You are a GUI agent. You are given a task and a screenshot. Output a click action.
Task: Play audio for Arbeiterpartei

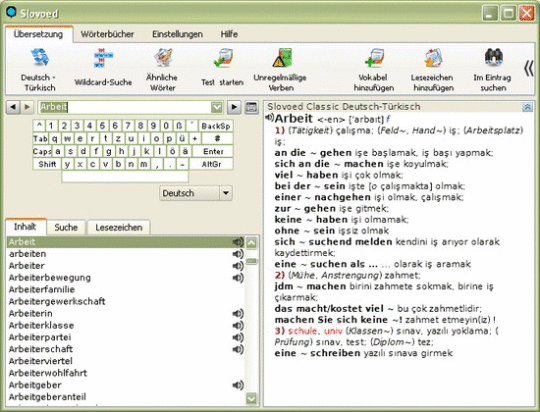238,337
